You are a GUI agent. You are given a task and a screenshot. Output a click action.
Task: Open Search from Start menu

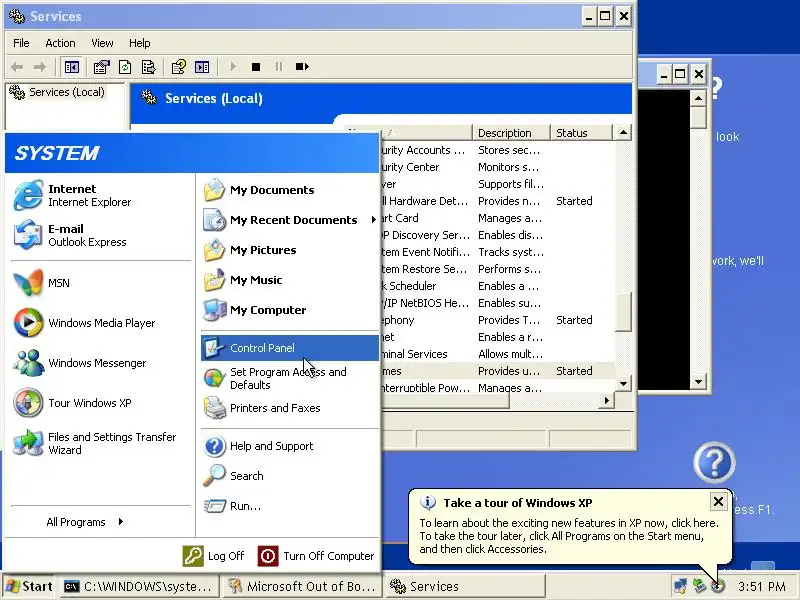[289, 476]
